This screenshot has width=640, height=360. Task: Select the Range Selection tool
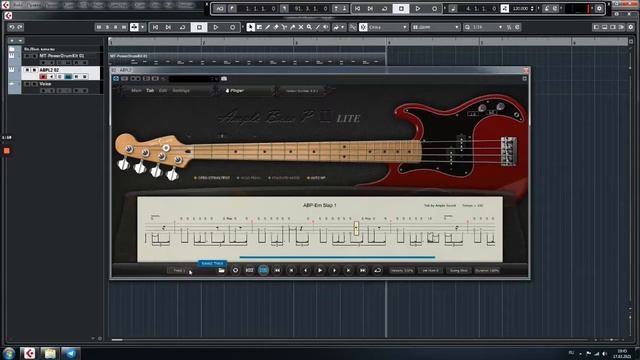(259, 27)
